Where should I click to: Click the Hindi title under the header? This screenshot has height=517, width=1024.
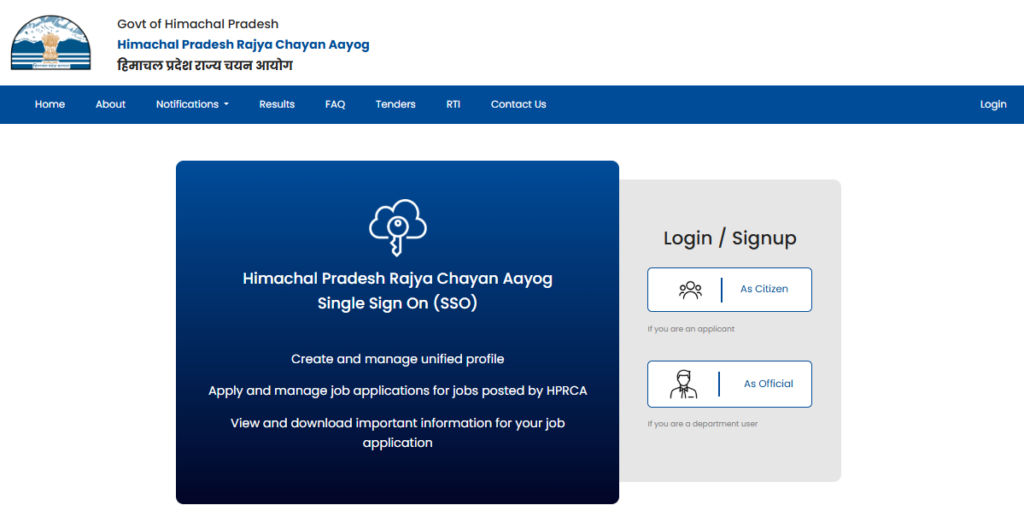(x=205, y=66)
